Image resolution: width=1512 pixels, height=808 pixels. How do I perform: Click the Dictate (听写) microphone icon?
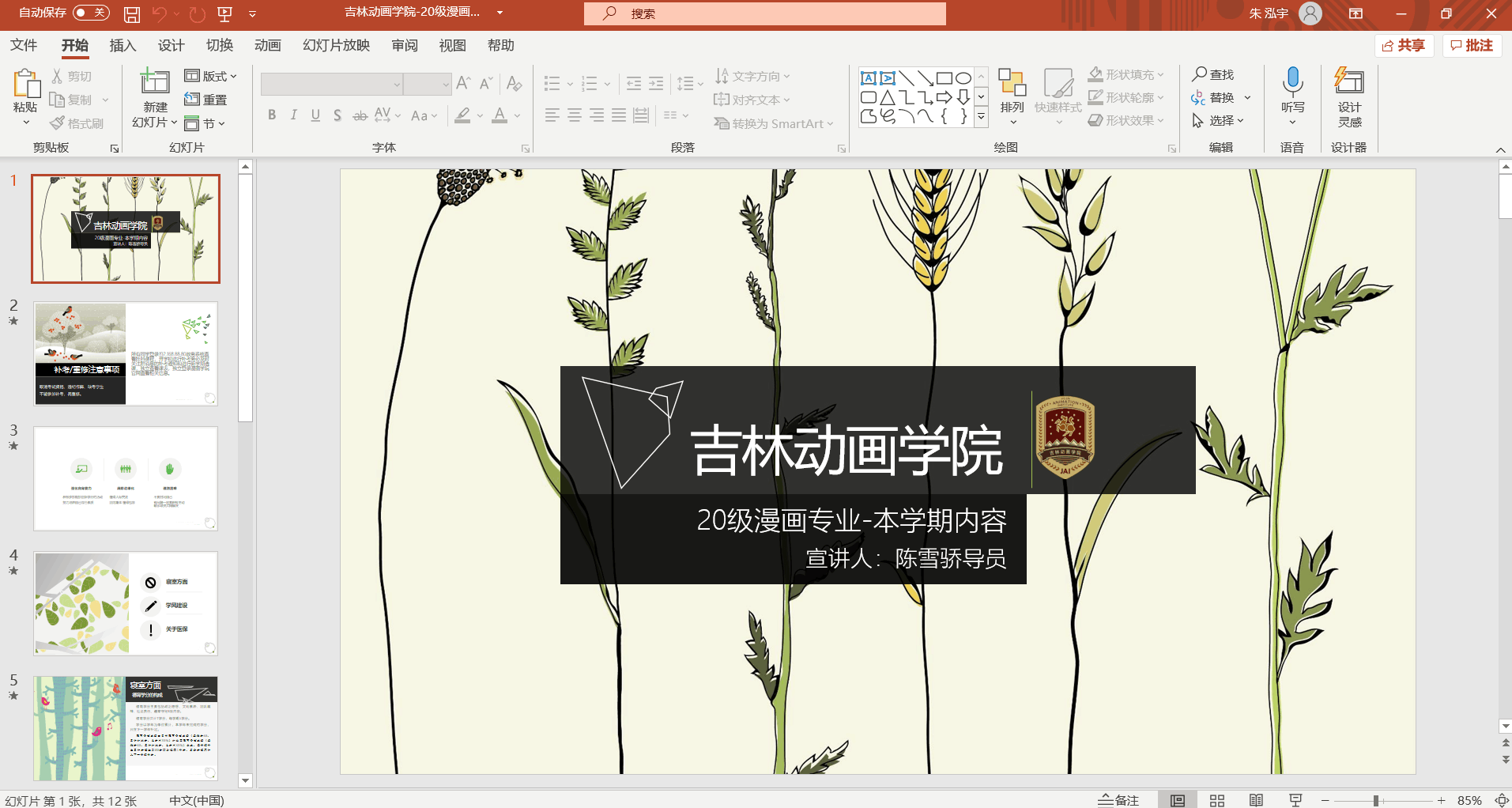tap(1293, 81)
